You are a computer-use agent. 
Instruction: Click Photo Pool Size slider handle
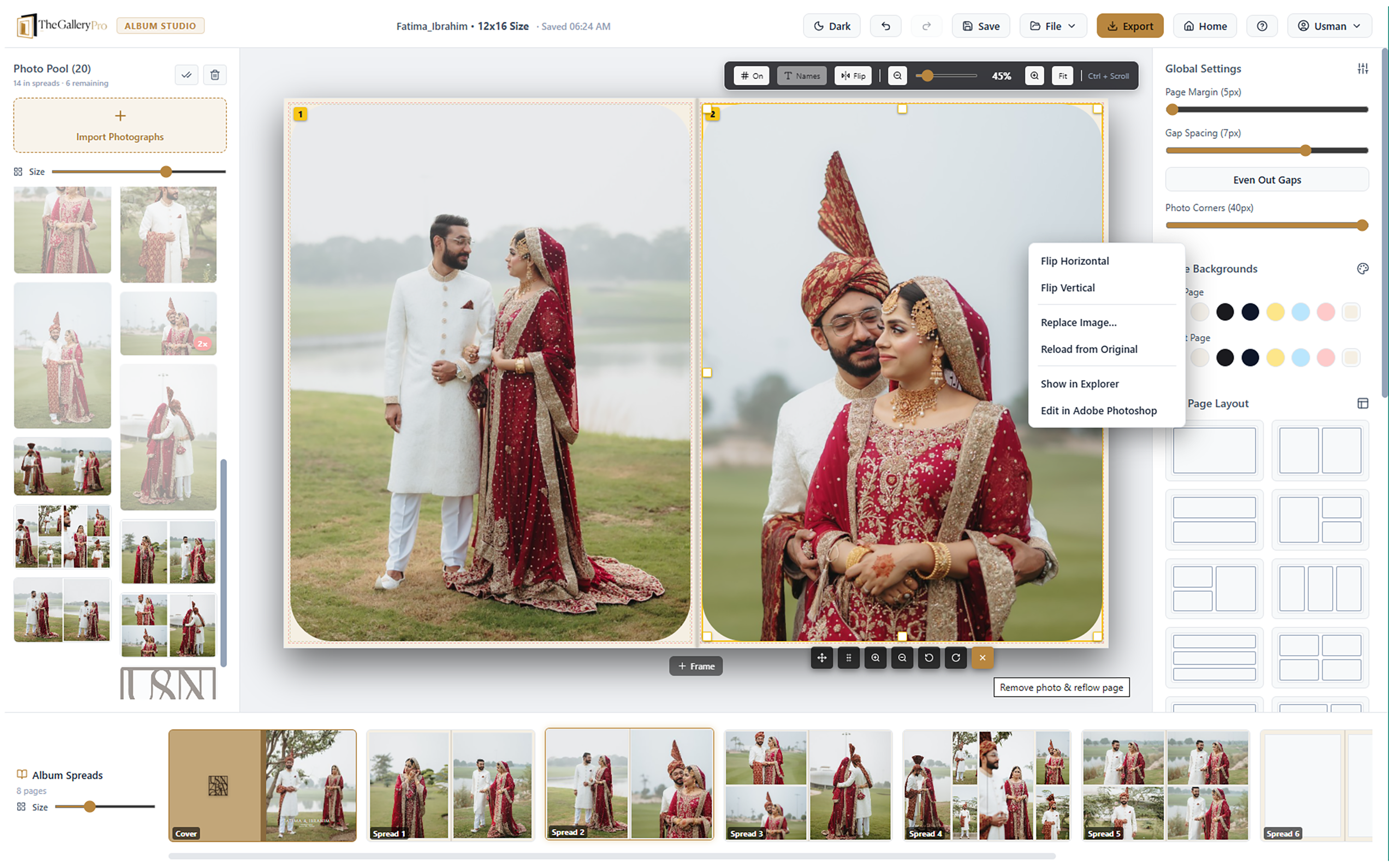click(166, 172)
